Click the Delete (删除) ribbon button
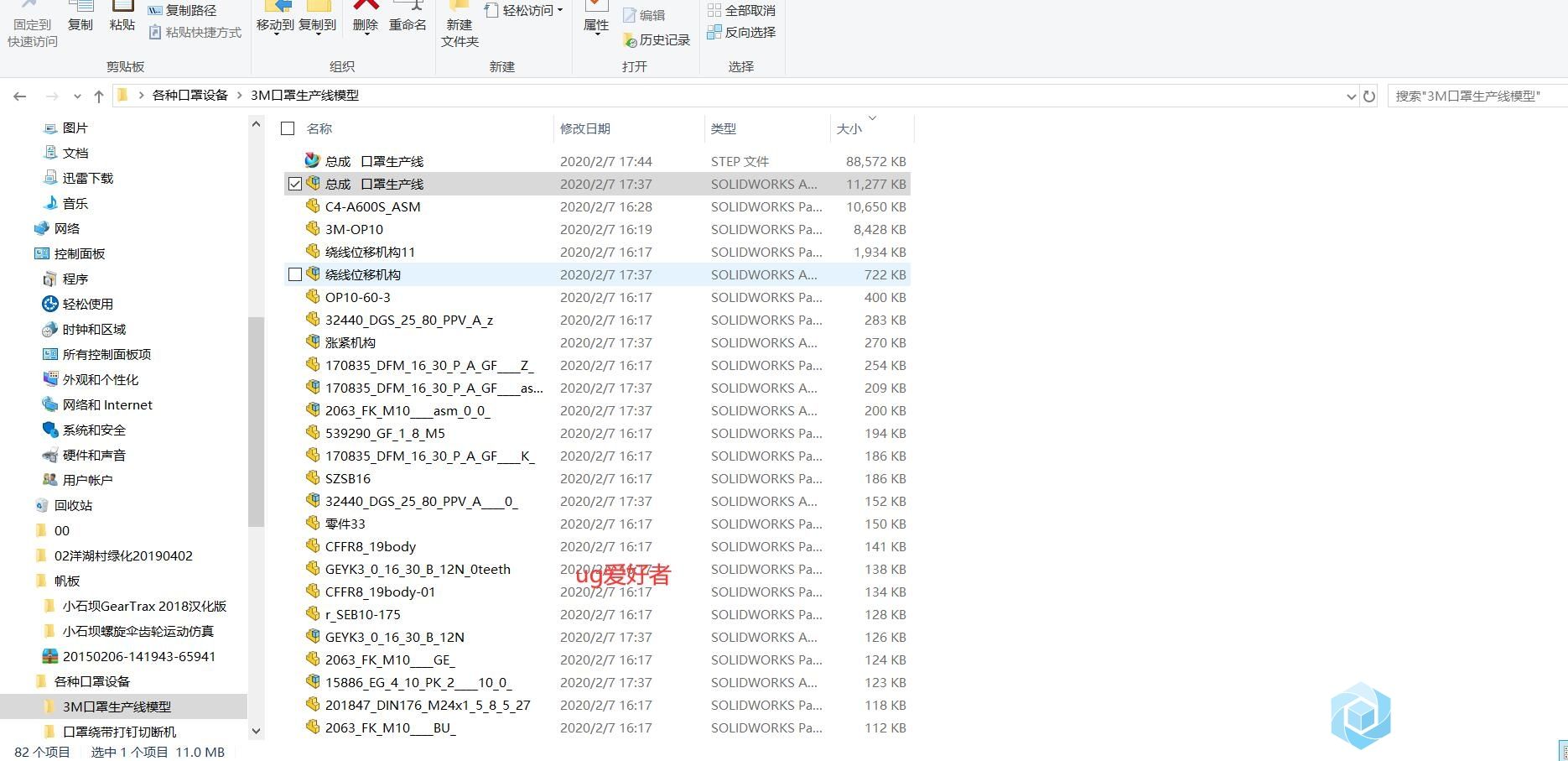This screenshot has height=761, width=1568. pos(366,17)
